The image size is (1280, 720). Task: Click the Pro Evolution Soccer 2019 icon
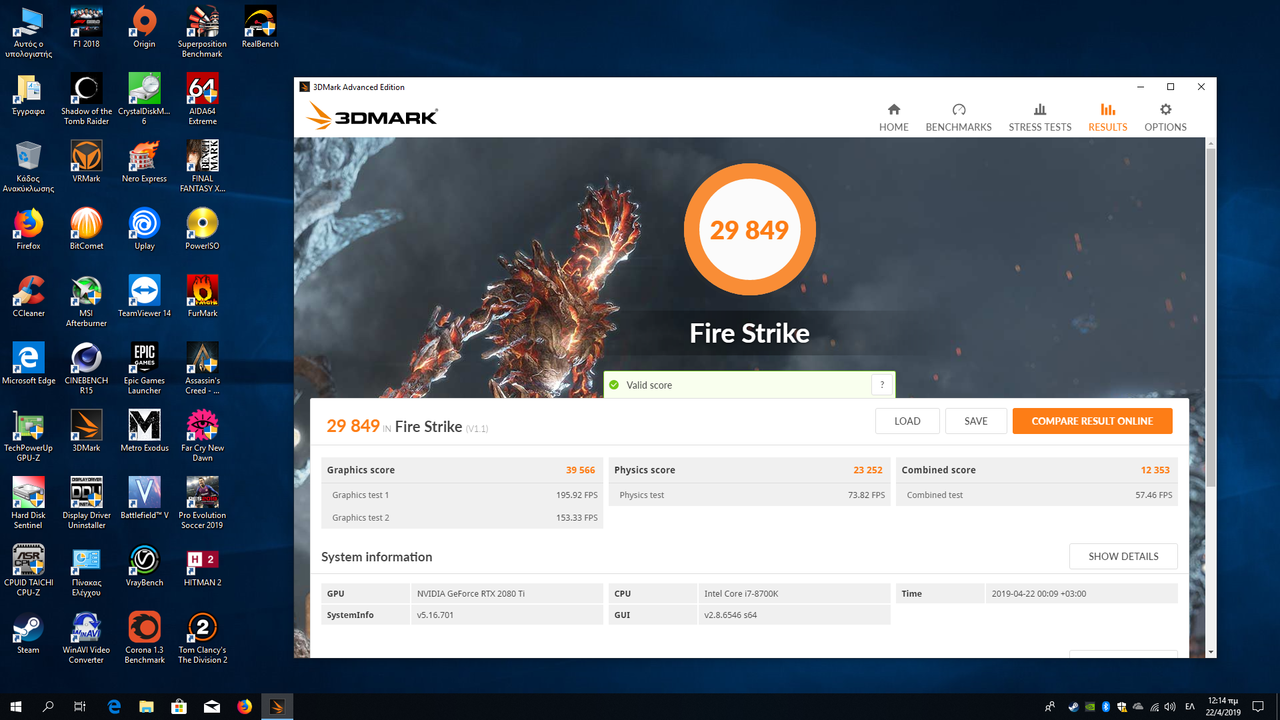coord(202,503)
